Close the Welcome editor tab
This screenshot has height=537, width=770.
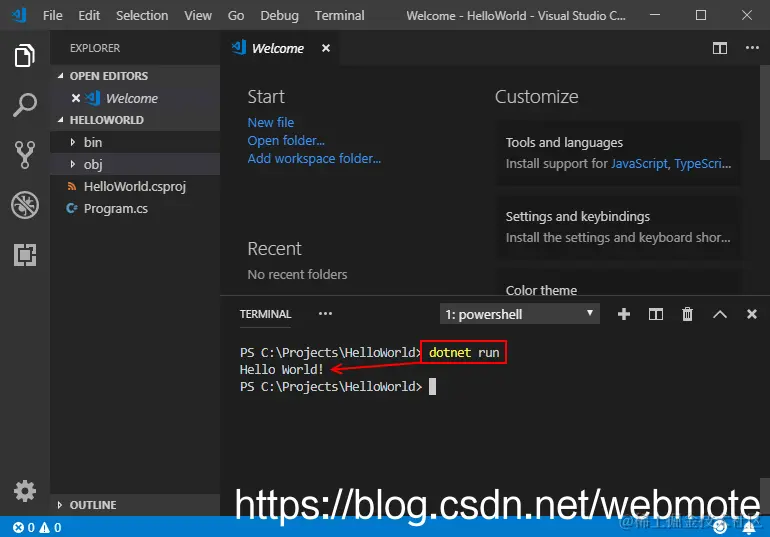click(x=326, y=48)
